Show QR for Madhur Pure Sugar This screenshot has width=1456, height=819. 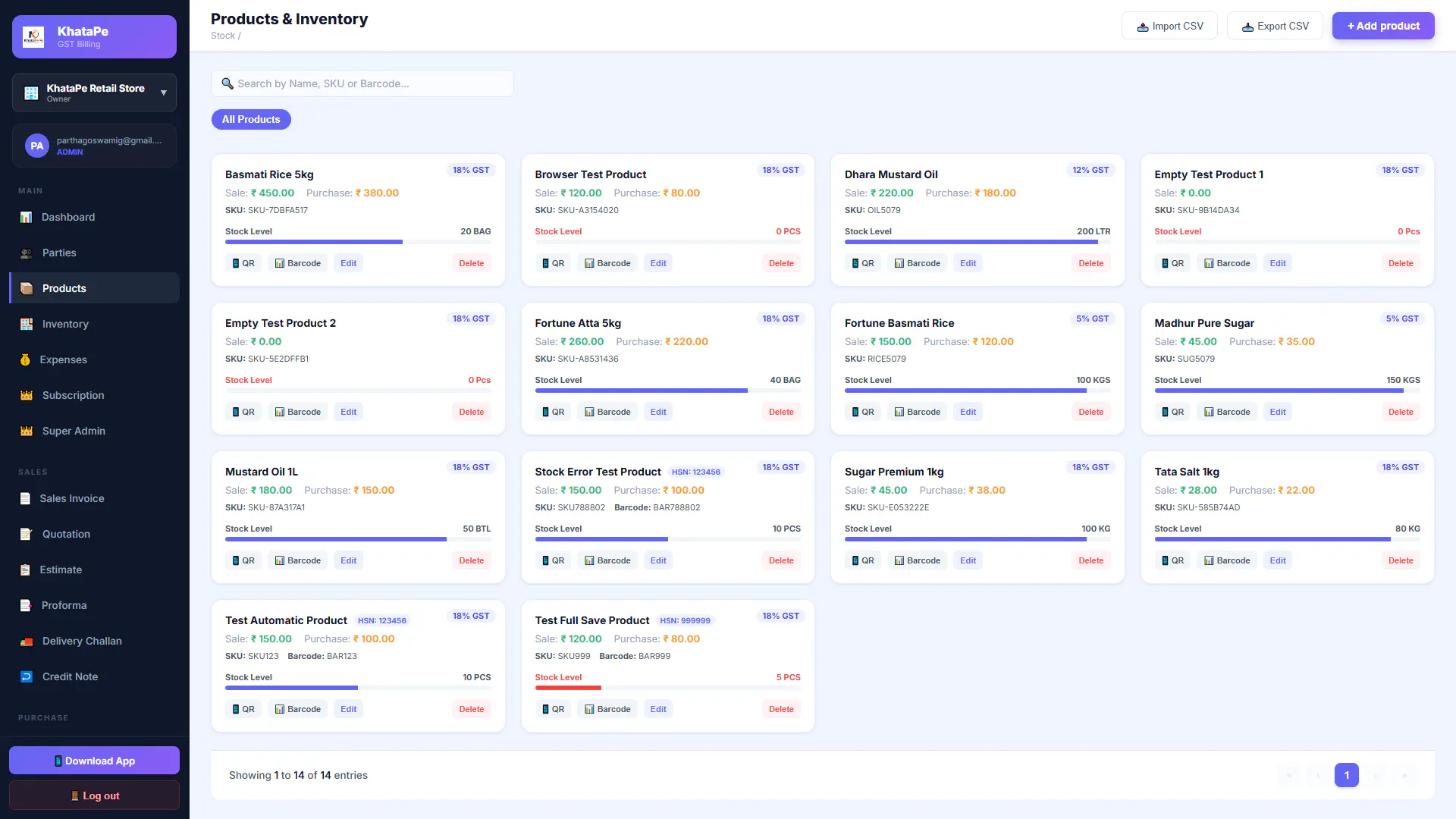tap(1173, 412)
